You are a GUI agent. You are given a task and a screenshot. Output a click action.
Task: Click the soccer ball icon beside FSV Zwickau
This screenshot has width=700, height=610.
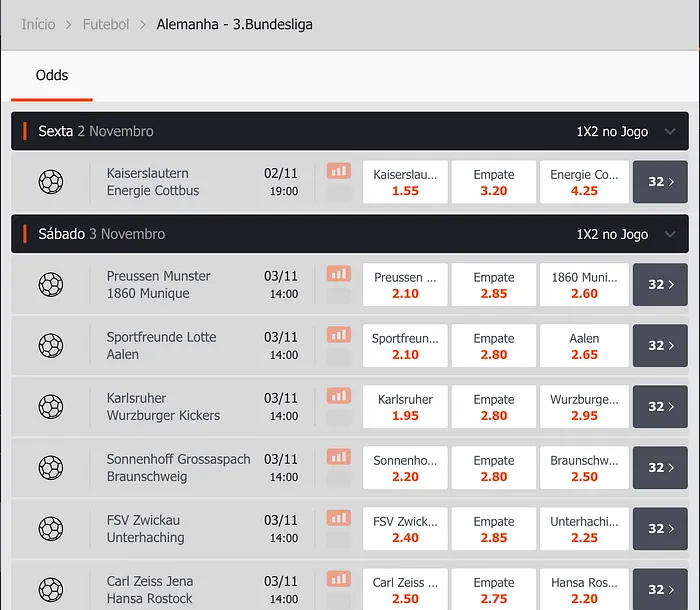click(50, 529)
